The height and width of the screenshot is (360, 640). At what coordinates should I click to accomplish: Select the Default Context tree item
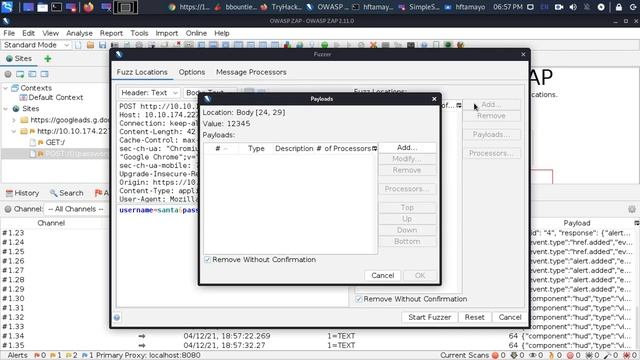(56, 98)
